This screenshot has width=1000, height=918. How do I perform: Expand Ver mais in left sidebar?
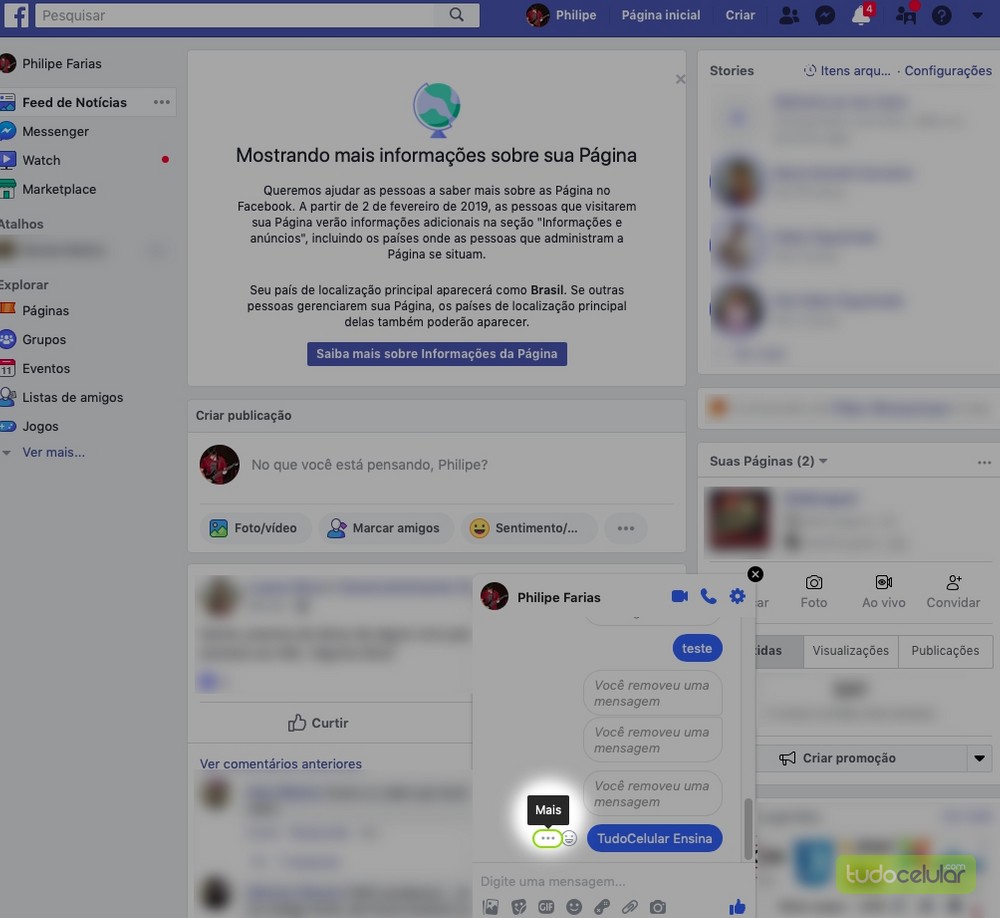53,452
